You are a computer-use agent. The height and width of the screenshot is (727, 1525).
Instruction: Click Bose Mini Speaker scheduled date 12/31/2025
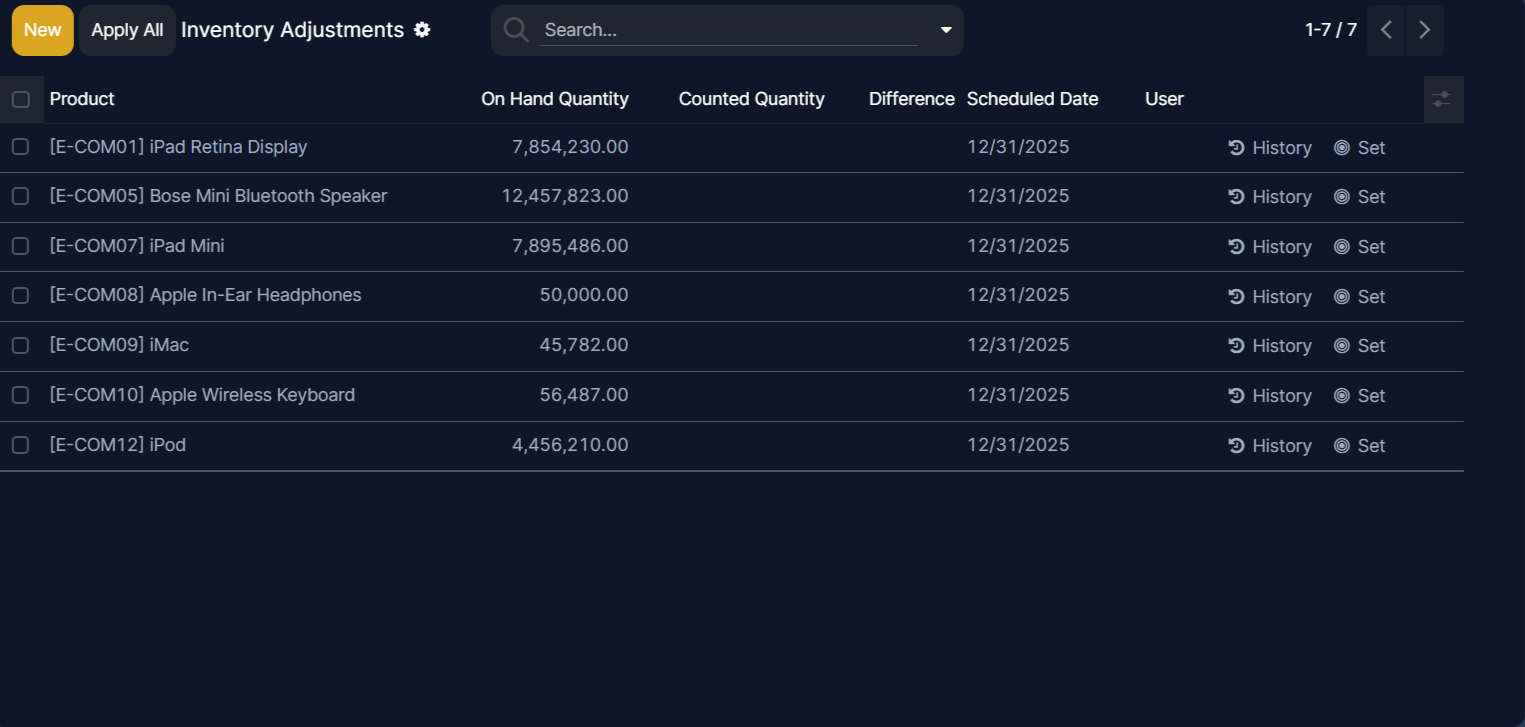tap(1018, 196)
